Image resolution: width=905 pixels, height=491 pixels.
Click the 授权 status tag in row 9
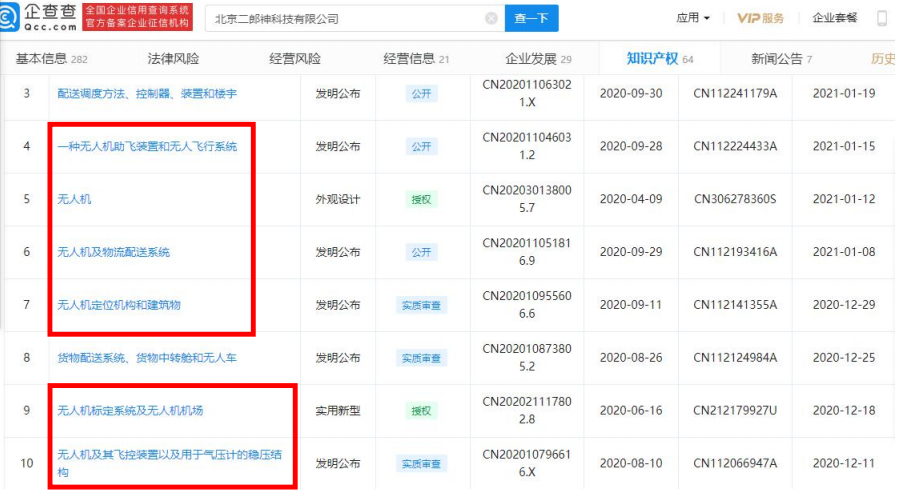pos(421,411)
